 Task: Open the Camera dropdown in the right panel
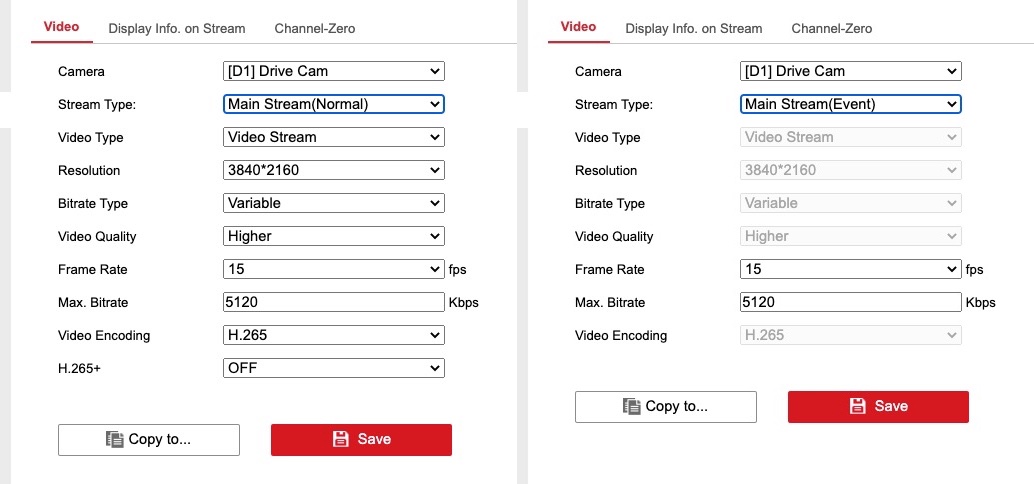(850, 71)
